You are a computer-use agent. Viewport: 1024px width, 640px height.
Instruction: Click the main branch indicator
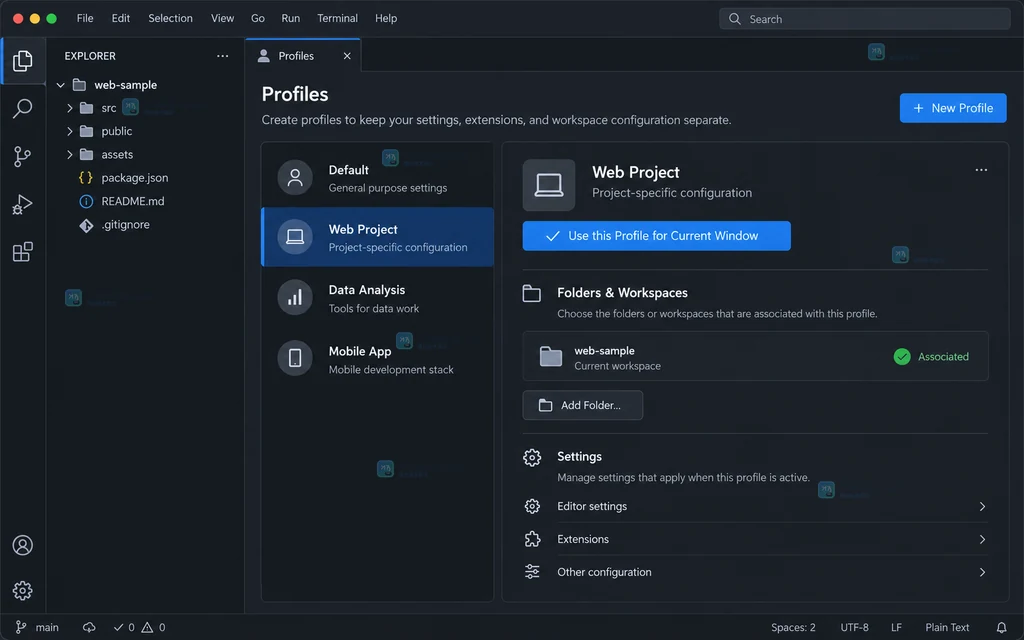pos(37,628)
